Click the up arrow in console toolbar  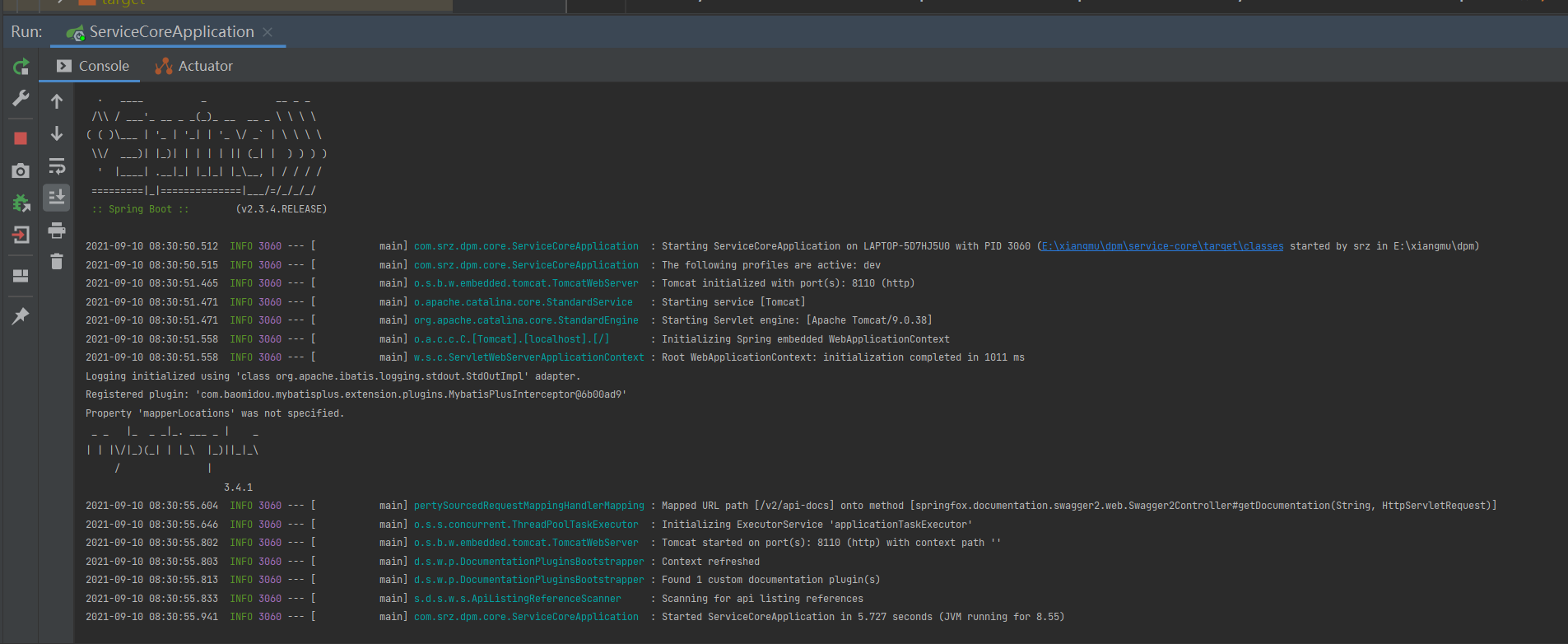point(57,101)
